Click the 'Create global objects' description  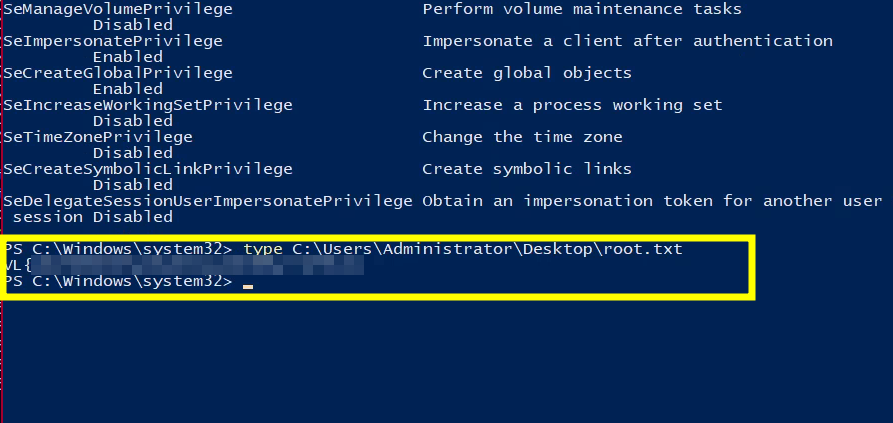point(527,73)
